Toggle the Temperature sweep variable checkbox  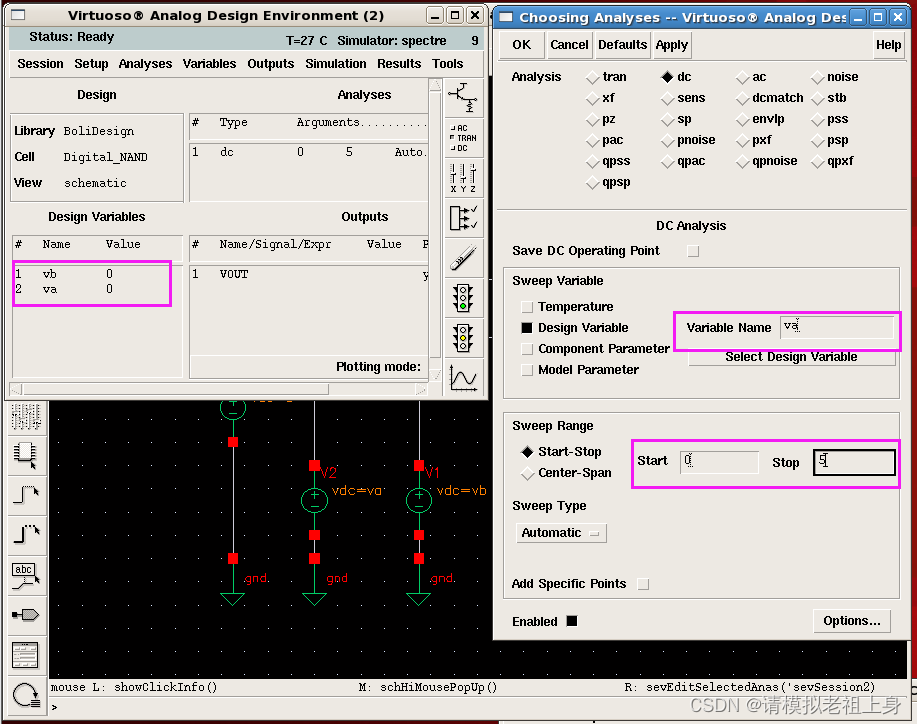(x=527, y=307)
